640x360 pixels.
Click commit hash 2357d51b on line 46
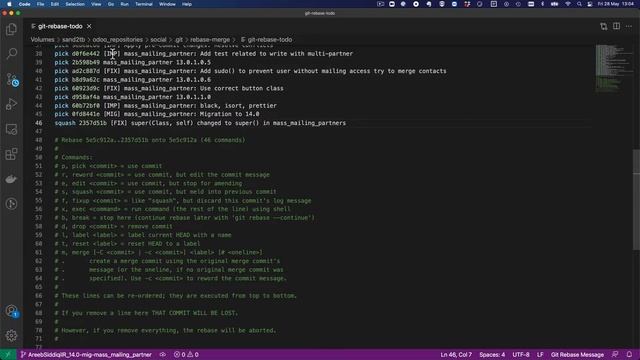click(93, 123)
